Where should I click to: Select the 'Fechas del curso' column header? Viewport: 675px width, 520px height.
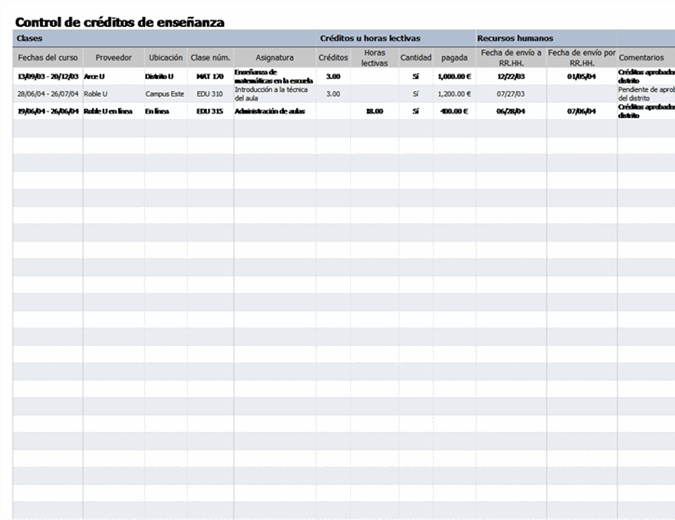[x=48, y=58]
